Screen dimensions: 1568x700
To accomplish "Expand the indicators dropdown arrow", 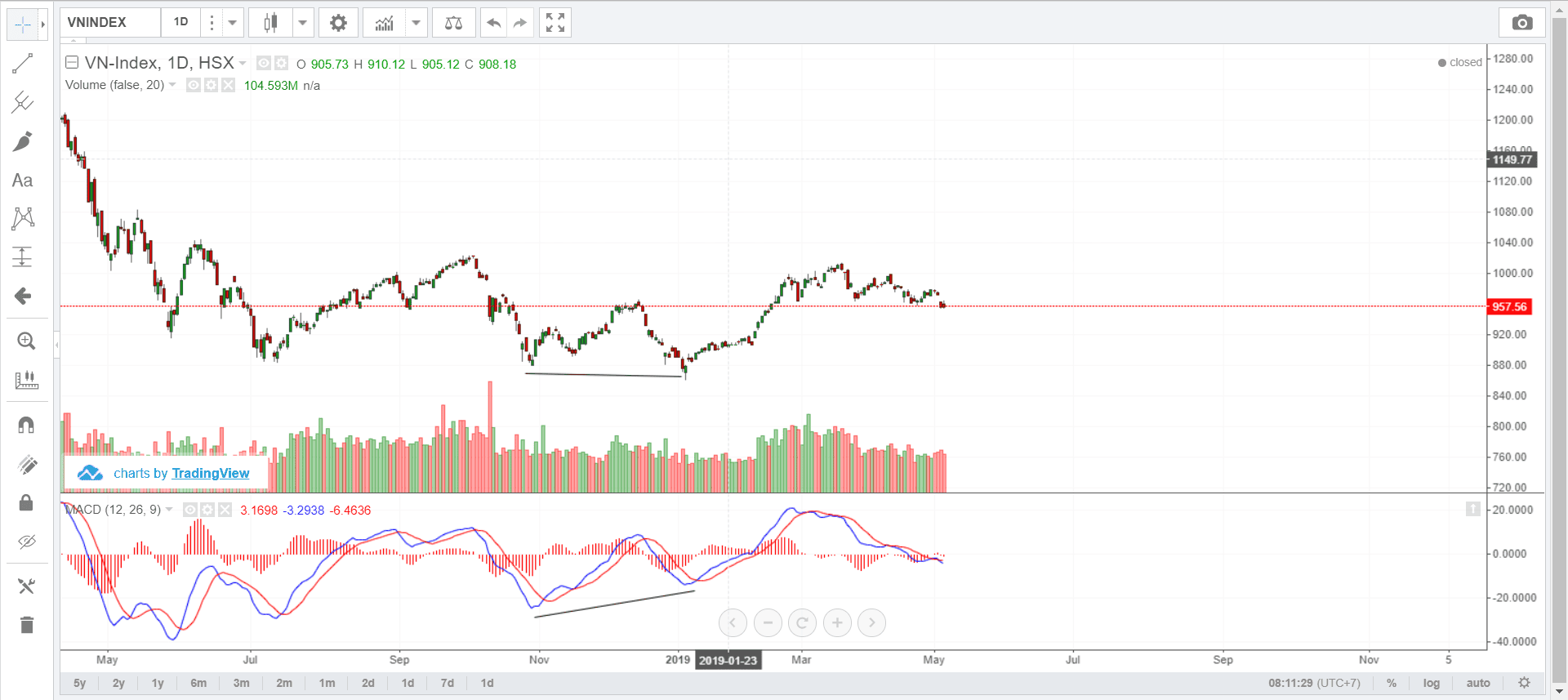I will click(416, 22).
